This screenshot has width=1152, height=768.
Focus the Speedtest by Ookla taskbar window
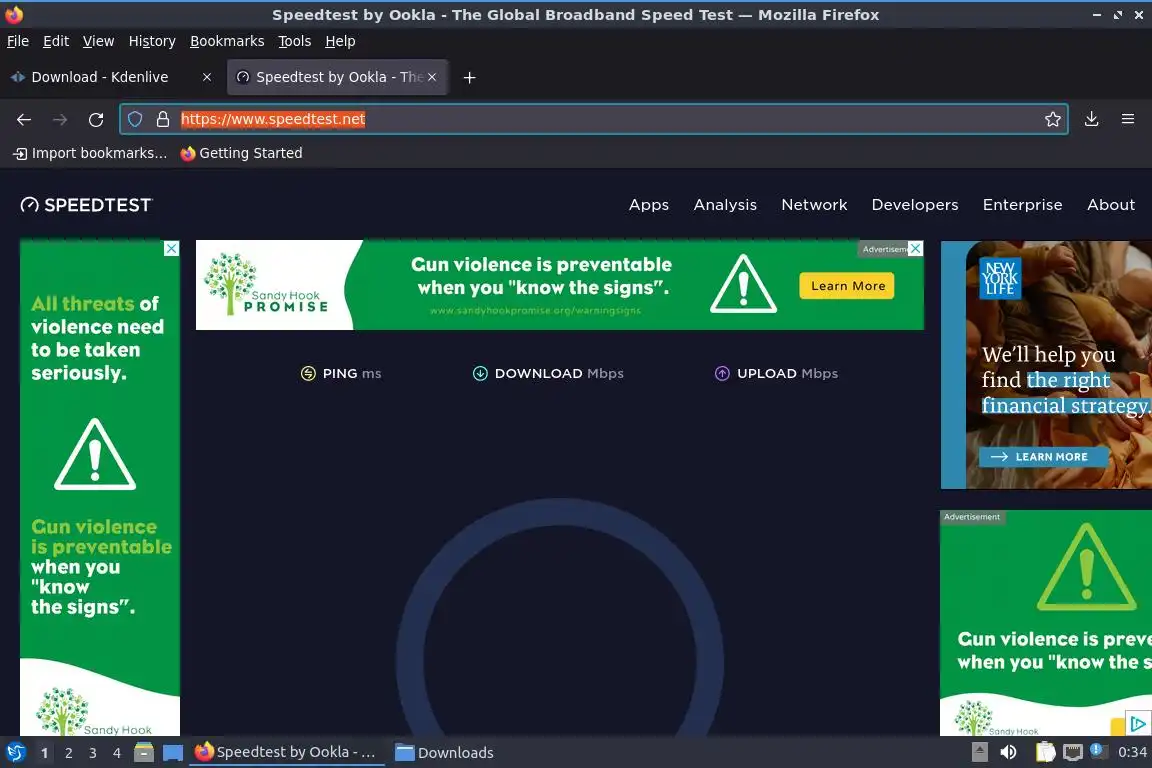[287, 752]
